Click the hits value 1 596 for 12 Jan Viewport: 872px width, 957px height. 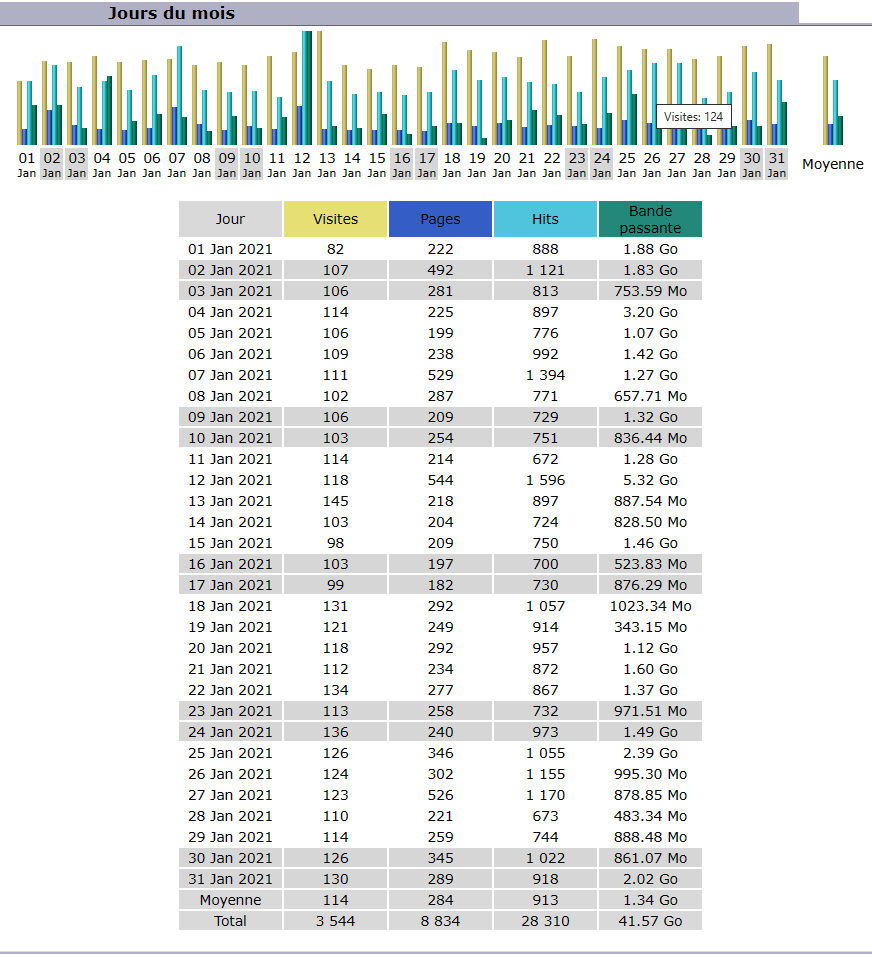point(545,480)
